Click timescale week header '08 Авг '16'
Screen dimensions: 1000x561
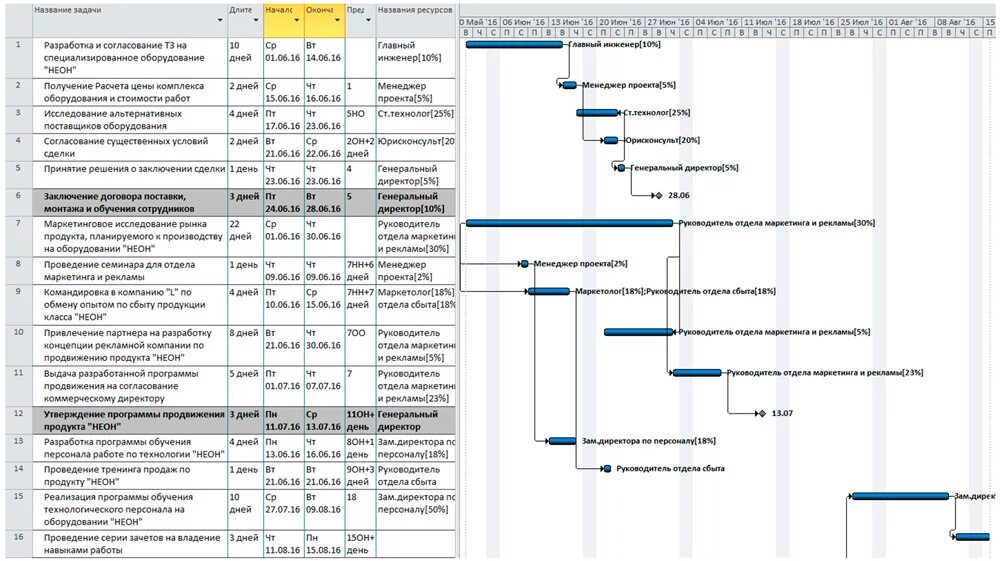(959, 22)
